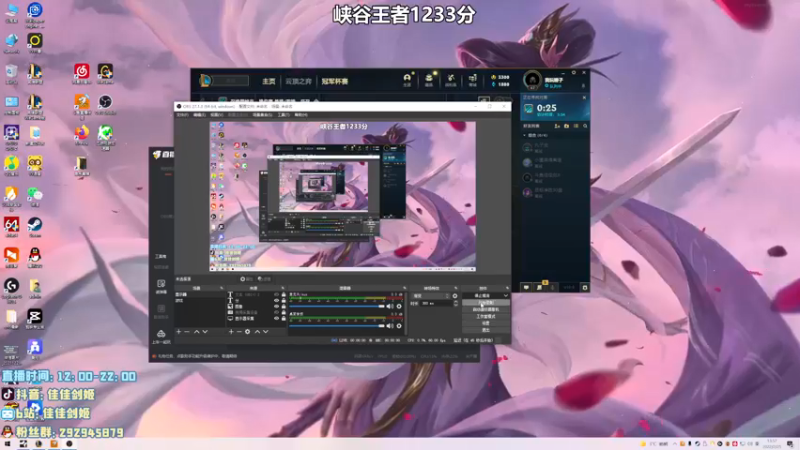800x450 pixels.
Task: Add a new source in OBS
Action: [231, 332]
